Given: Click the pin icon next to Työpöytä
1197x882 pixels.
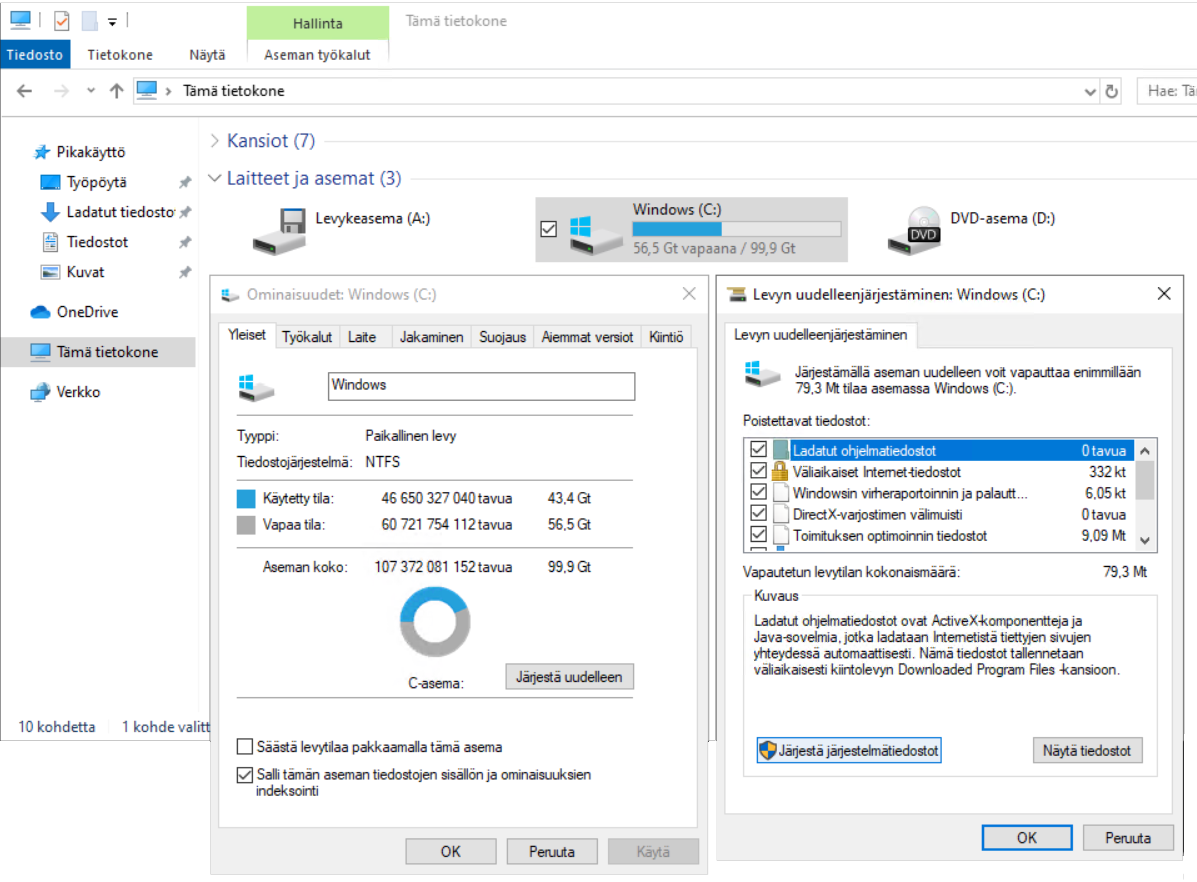Looking at the screenshot, I should click(x=185, y=183).
